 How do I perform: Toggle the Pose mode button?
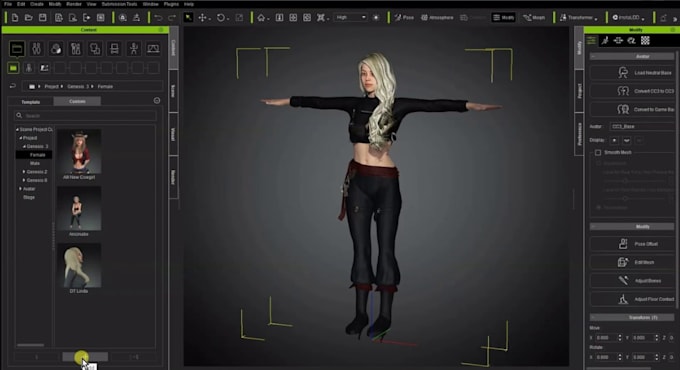tap(404, 18)
